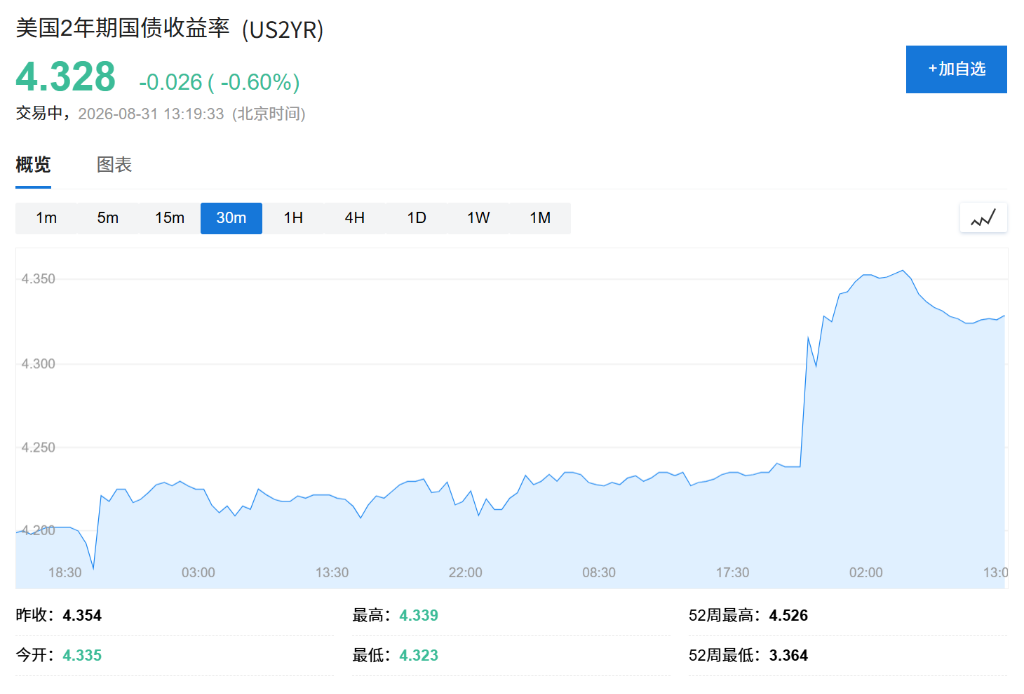Image resolution: width=1024 pixels, height=694 pixels.
Task: Click the timestamp 2026-08-31 13:19:33
Action: [x=151, y=114]
